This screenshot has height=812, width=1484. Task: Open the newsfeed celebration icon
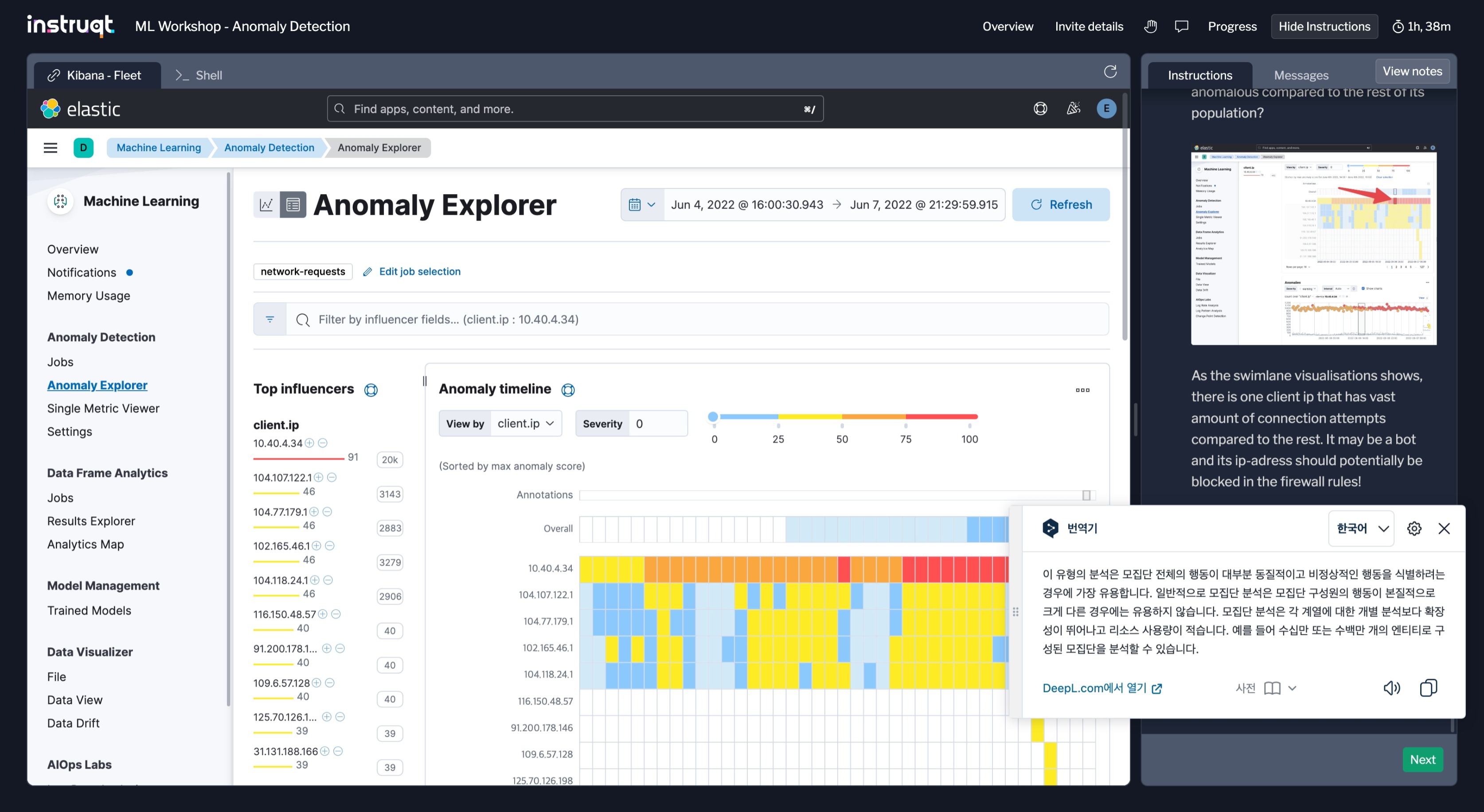1073,108
